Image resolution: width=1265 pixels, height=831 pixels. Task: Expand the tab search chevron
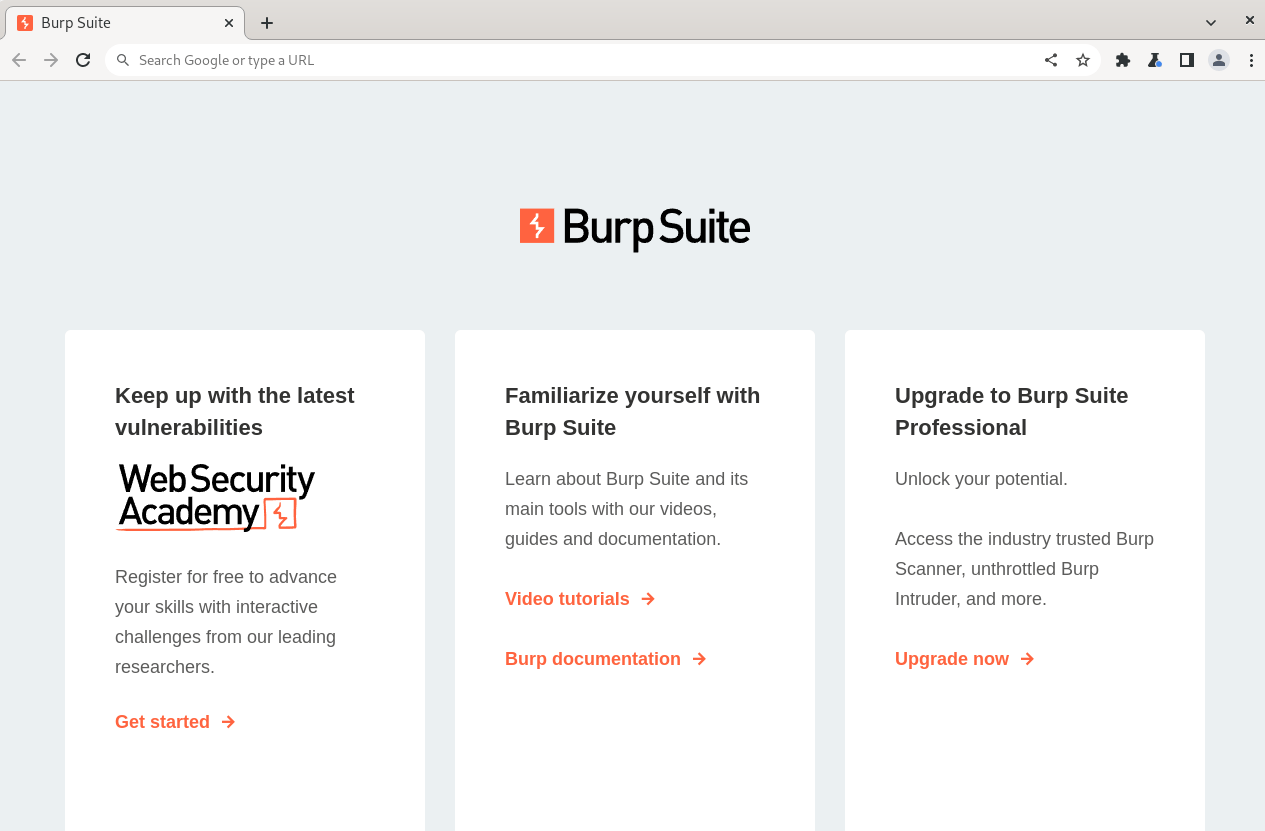[1210, 22]
